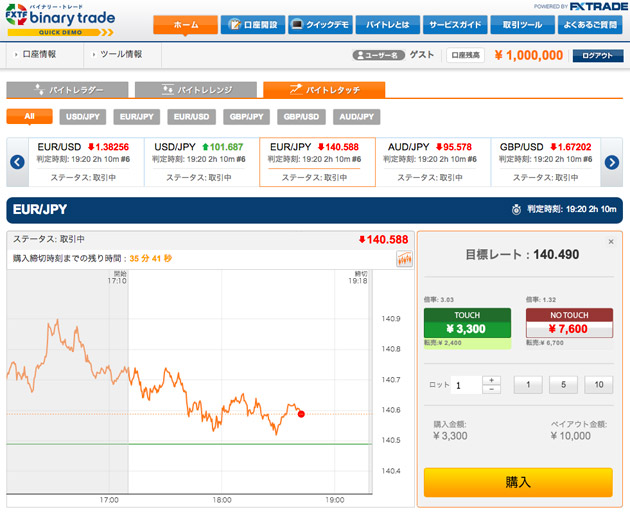This screenshot has height=514, width=630.
Task: Open the 取引ツール menu item
Action: tap(523, 25)
